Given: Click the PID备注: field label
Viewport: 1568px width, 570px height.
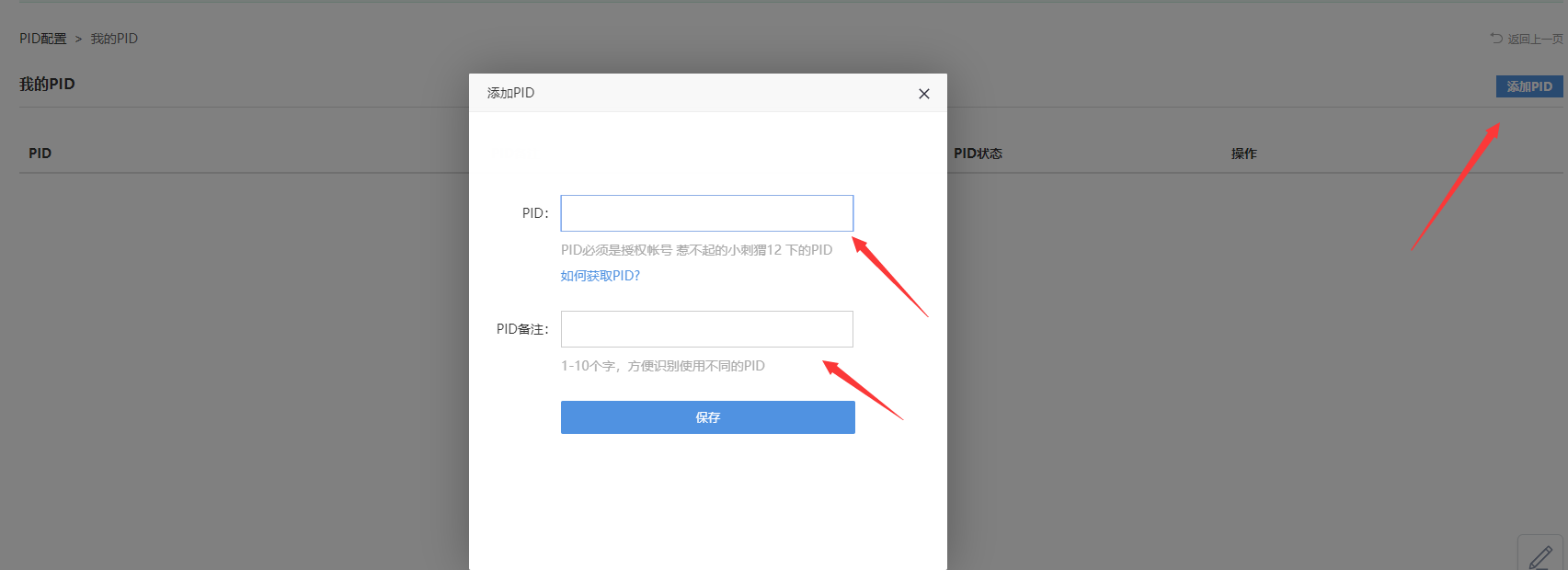Looking at the screenshot, I should tap(521, 329).
